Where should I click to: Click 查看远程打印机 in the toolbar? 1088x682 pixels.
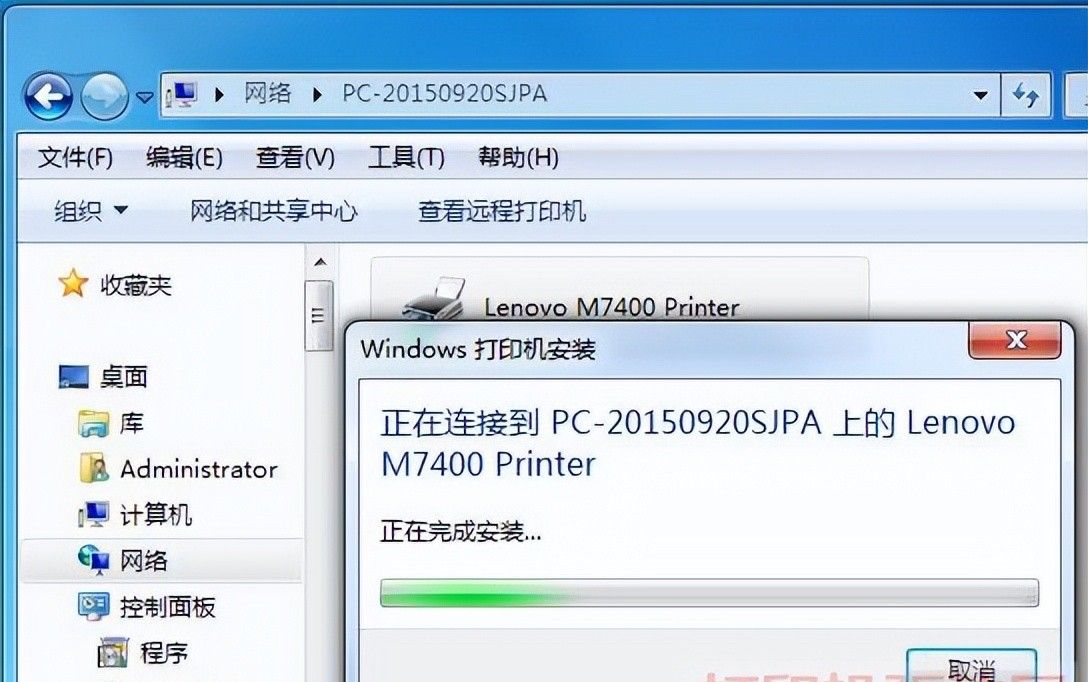click(502, 211)
